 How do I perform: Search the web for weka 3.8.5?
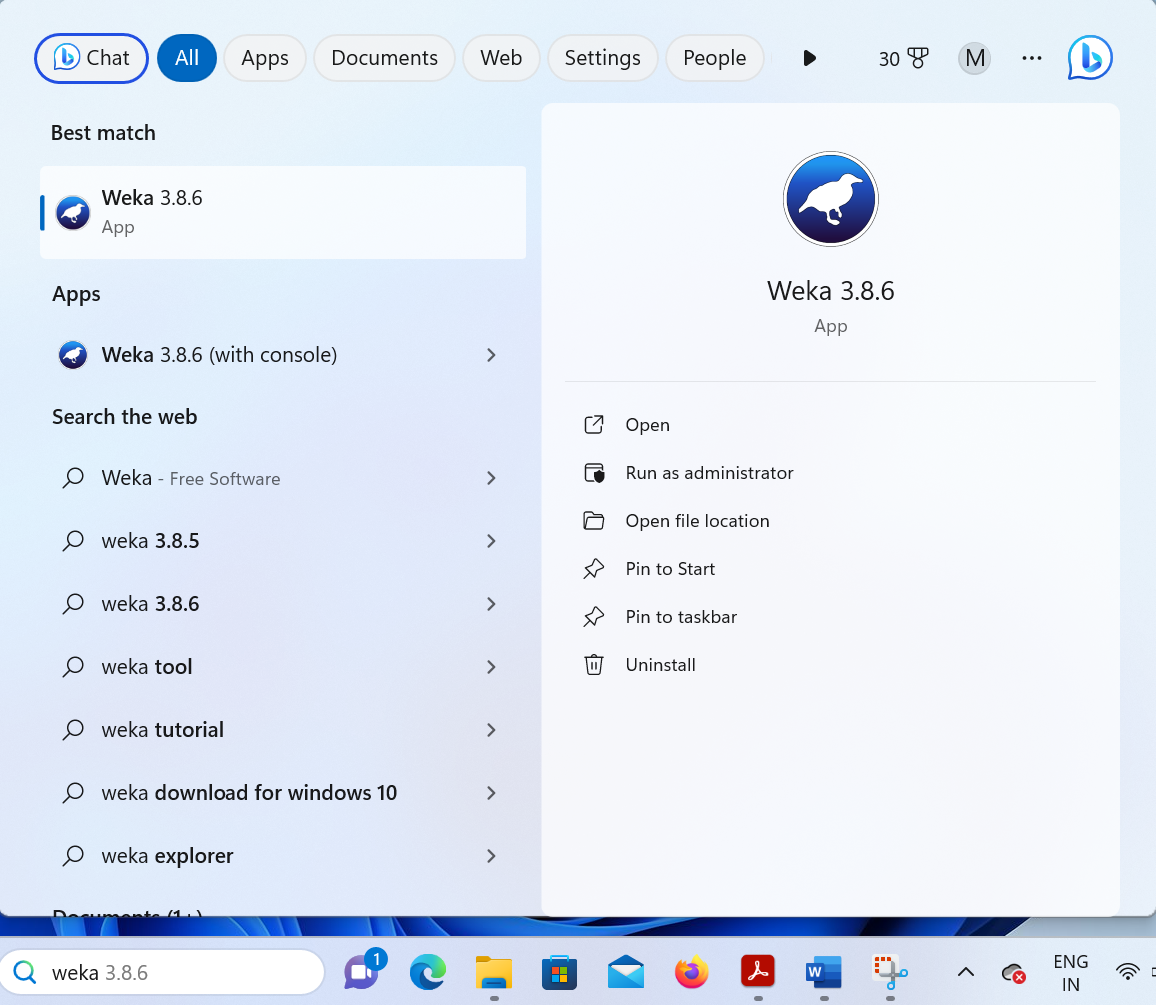[x=150, y=541]
